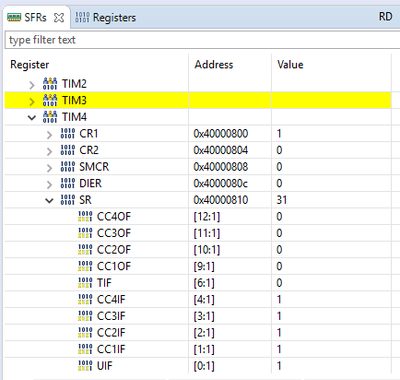Screen dimensions: 400x380
Task: Collapse the TIM4 peripheral tree
Action: tap(32, 117)
